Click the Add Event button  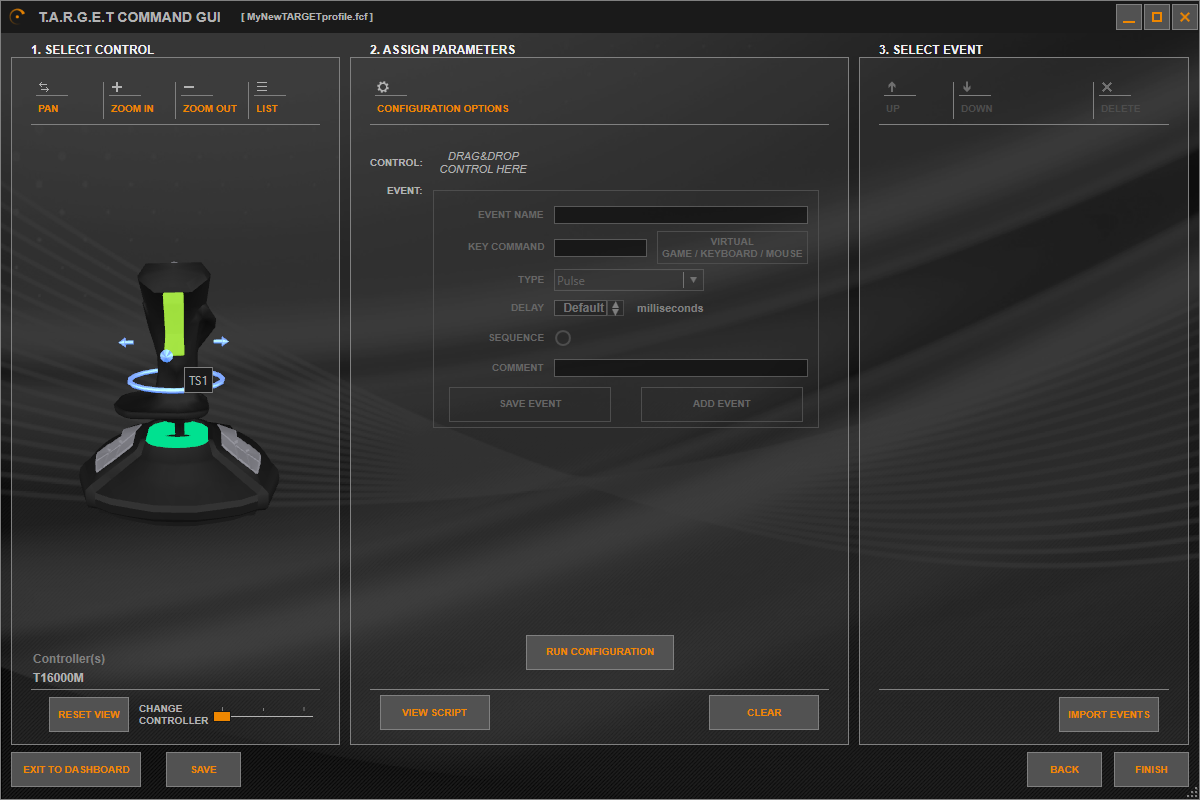coord(722,404)
